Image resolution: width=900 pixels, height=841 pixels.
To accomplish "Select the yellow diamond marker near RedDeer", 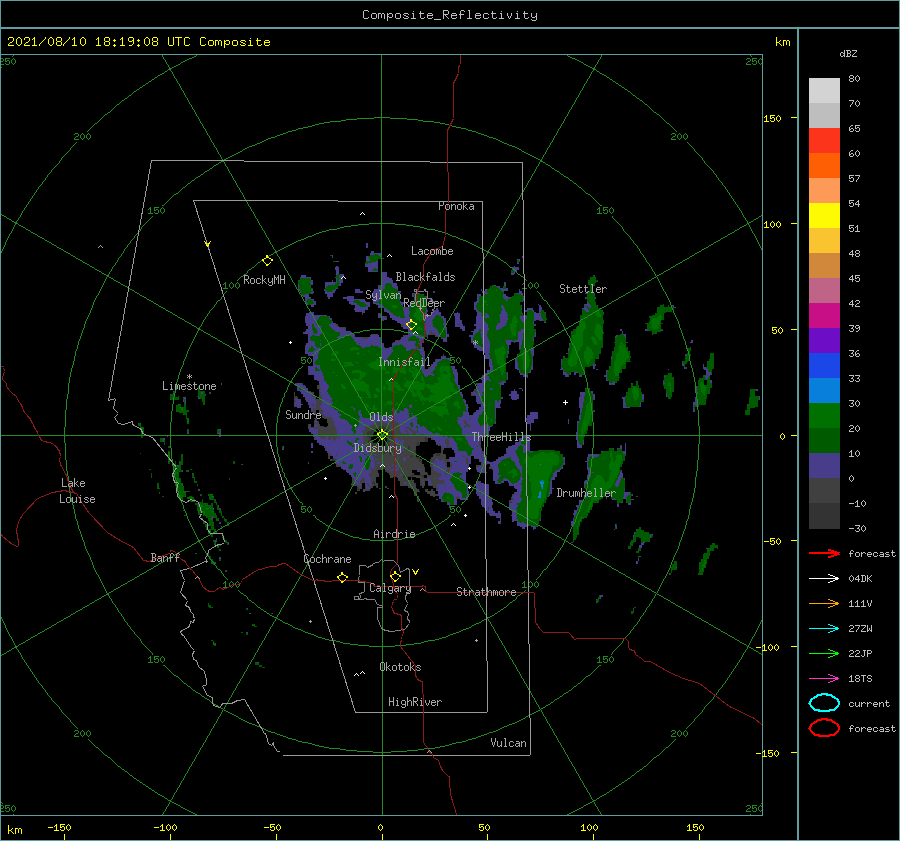I will 411,325.
